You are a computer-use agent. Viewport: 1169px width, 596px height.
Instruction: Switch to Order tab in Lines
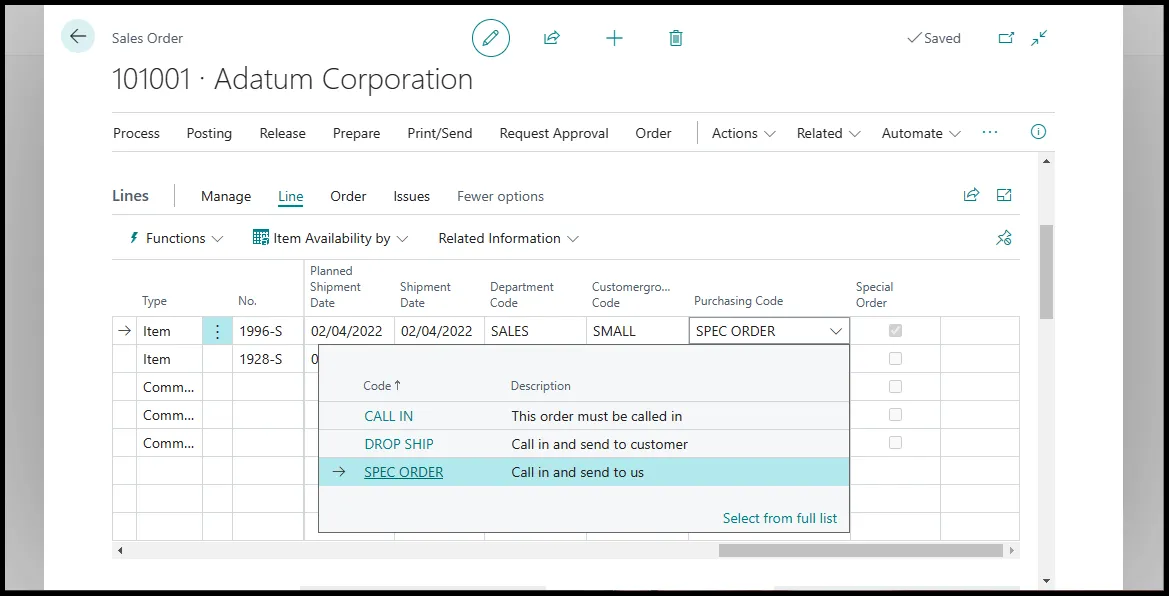click(348, 196)
